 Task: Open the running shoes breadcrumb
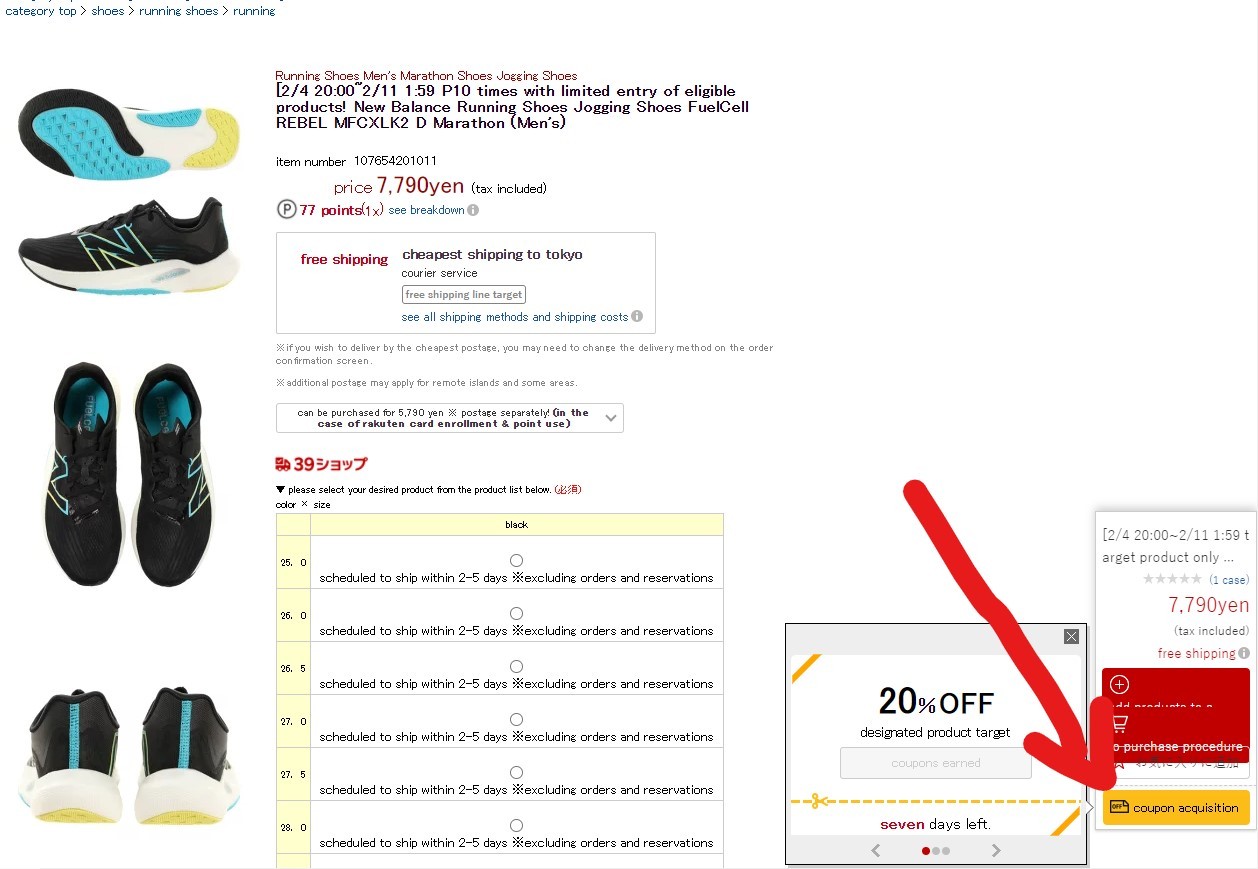pos(179,11)
